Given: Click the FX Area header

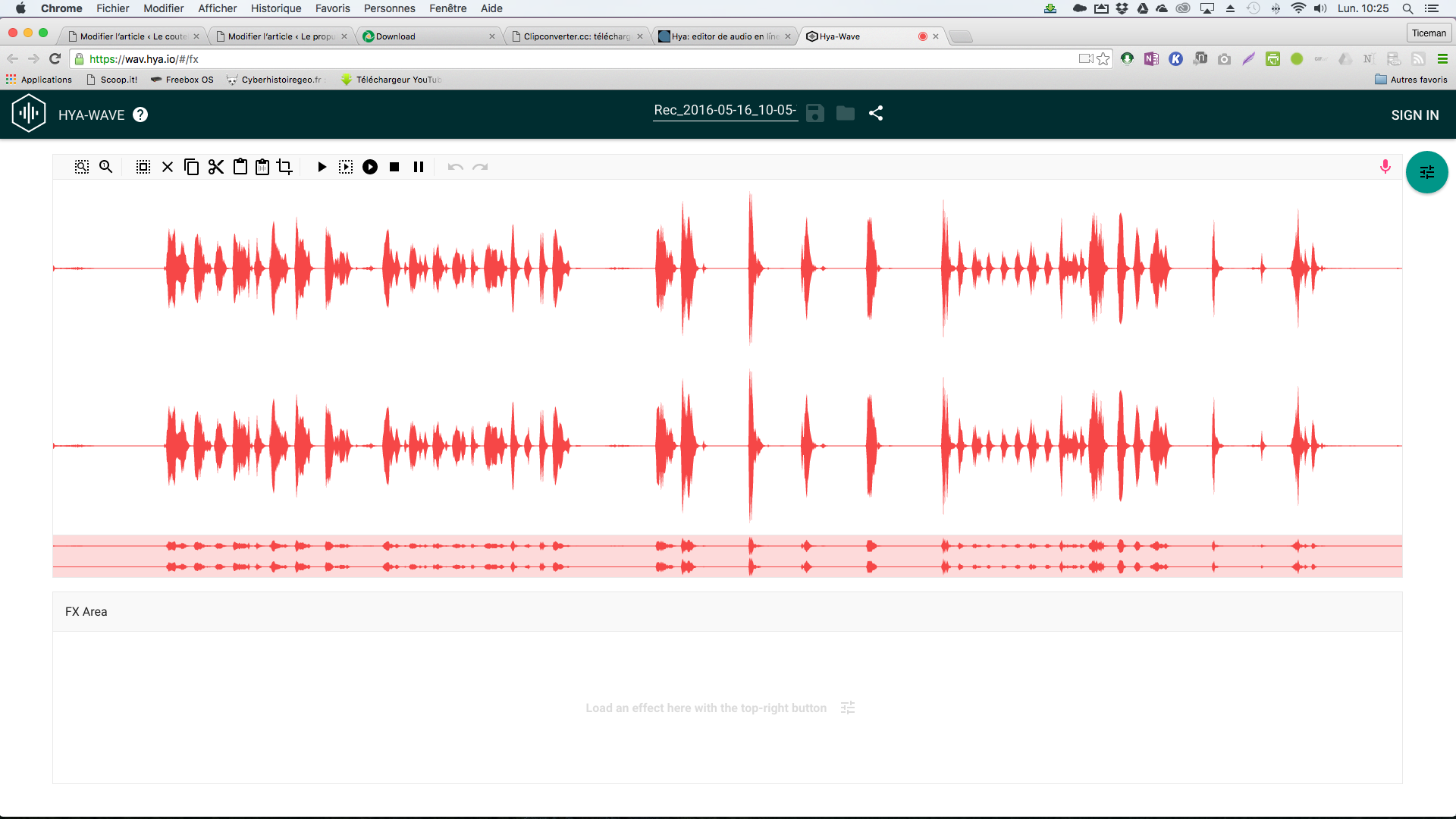Looking at the screenshot, I should 727,612.
